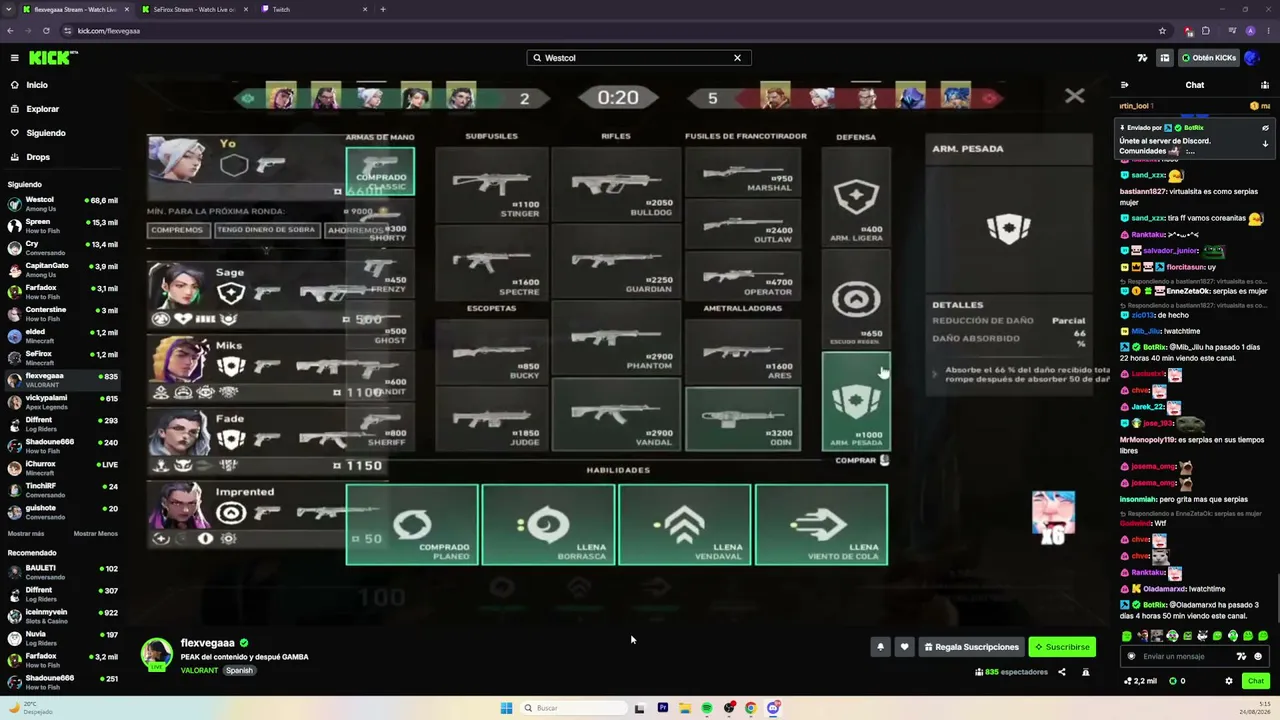Buy the Bucky shotgun
Image resolution: width=1280 pixels, height=720 pixels.
[491, 350]
